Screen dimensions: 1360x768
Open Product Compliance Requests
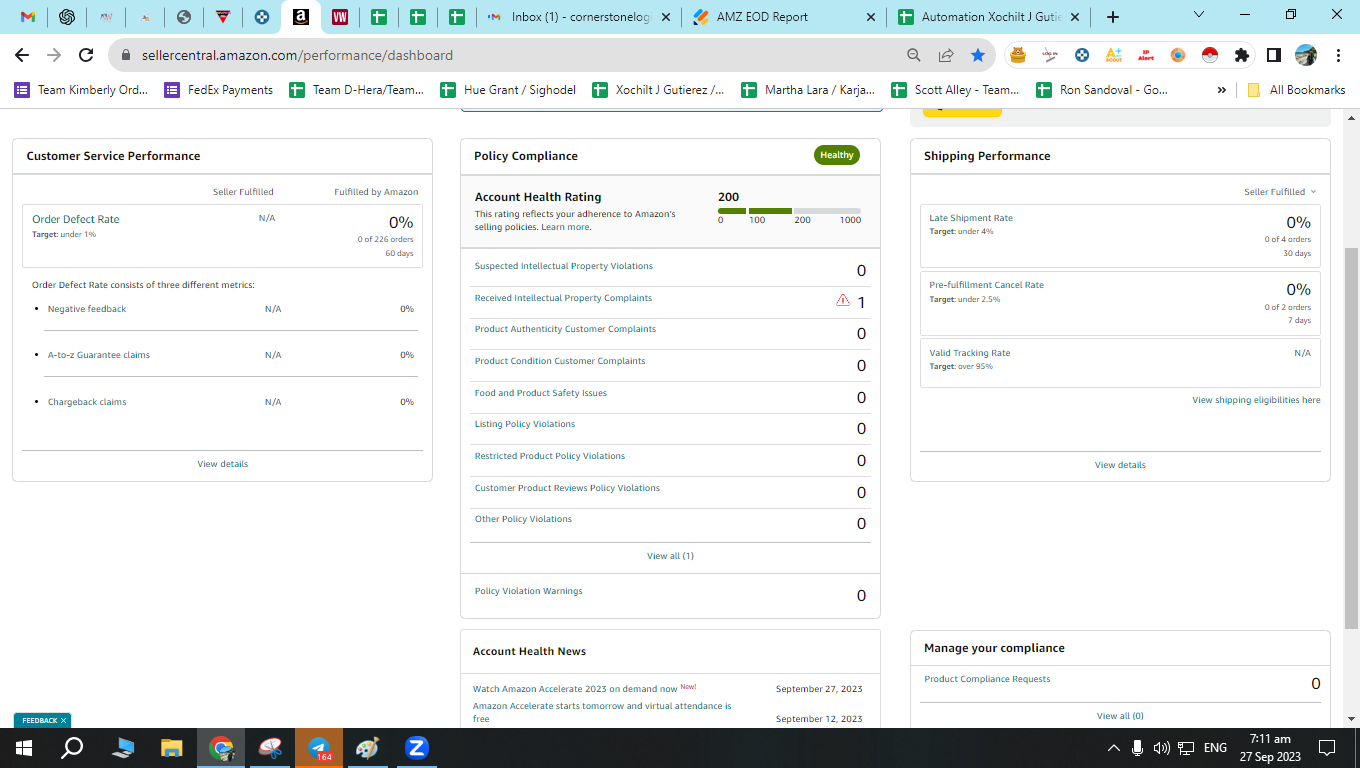point(987,679)
